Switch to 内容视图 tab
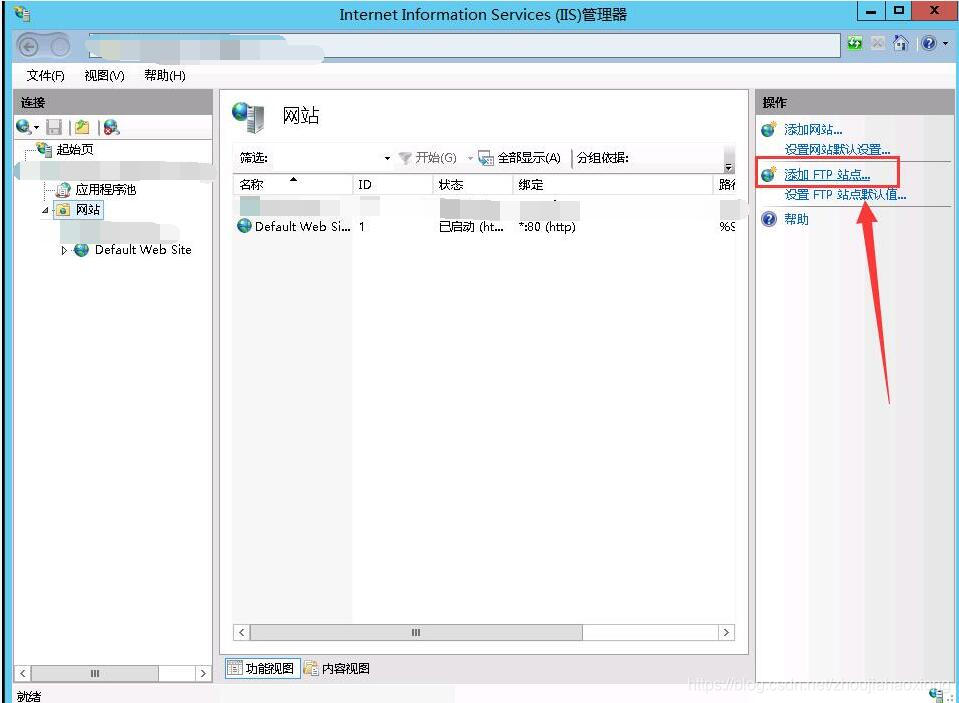Screen dimensions: 959x703 coord(337,668)
